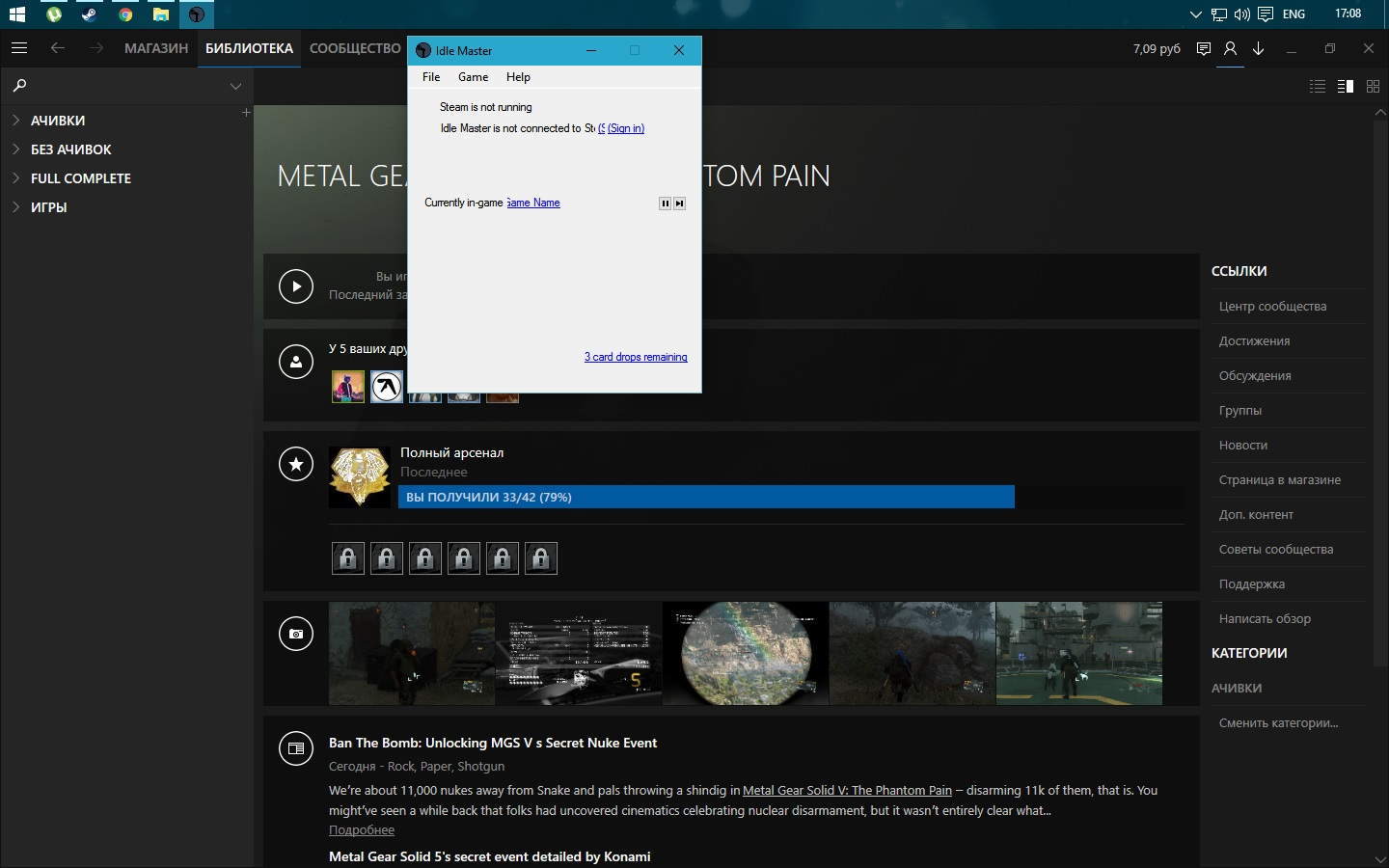The height and width of the screenshot is (868, 1389).
Task: Open the Steam hamburger menu
Action: pos(19,48)
